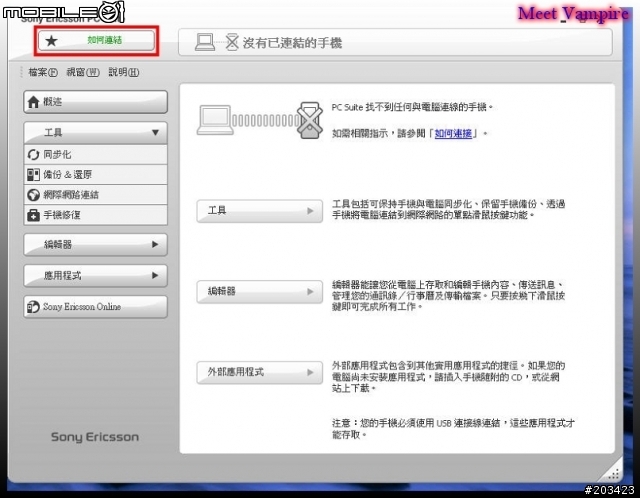This screenshot has width=640, height=498.
Task: Open the 編輯器 button in main panel
Action: (260, 291)
